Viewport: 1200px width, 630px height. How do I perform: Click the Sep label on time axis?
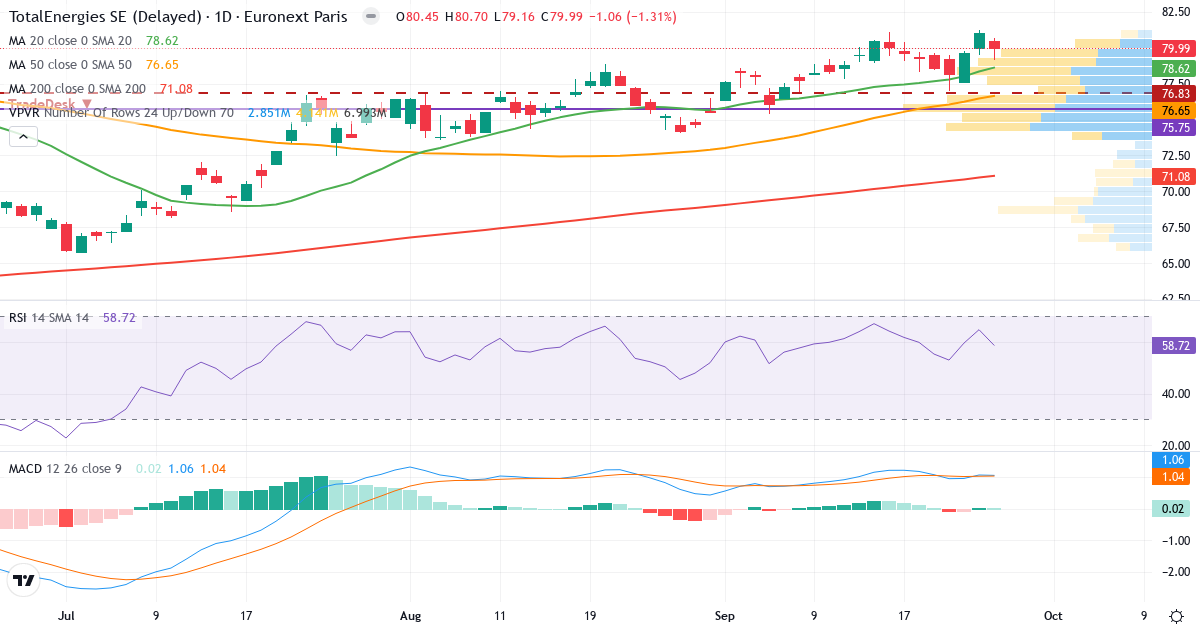click(725, 616)
